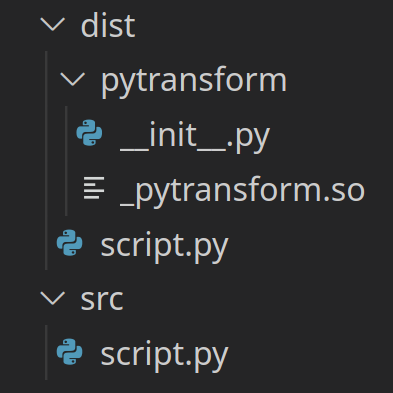Click the Python icon beside __init__.py
The image size is (393, 393).
(89, 133)
